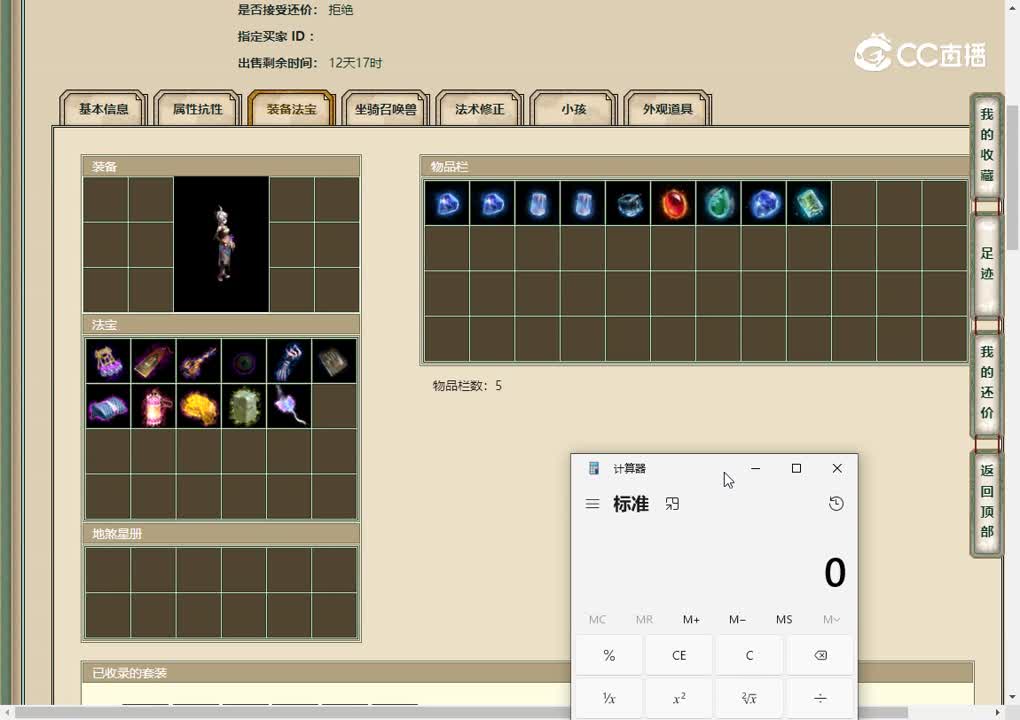Open 我的还价 in side panel
Screen dimensions: 1020x720
tap(987, 382)
